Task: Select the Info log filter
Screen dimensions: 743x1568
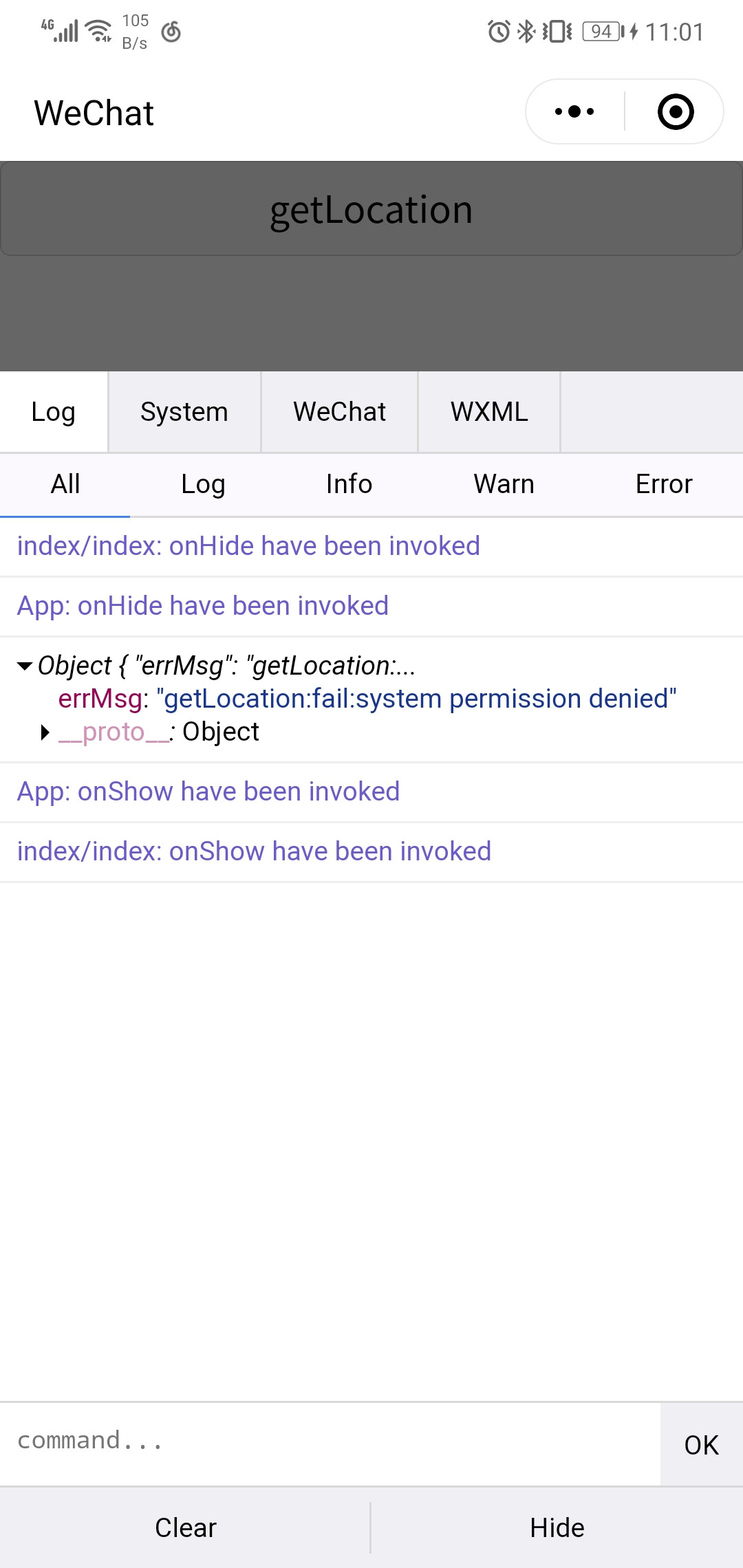Action: [x=349, y=484]
